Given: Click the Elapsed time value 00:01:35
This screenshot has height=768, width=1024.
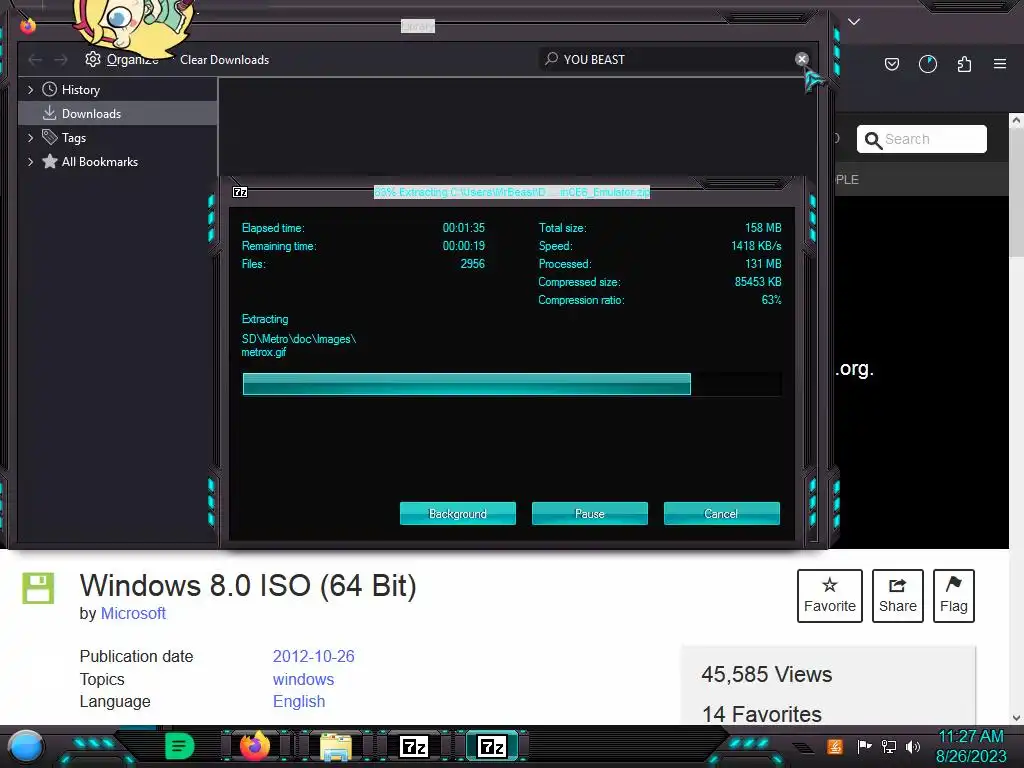Looking at the screenshot, I should [x=464, y=228].
